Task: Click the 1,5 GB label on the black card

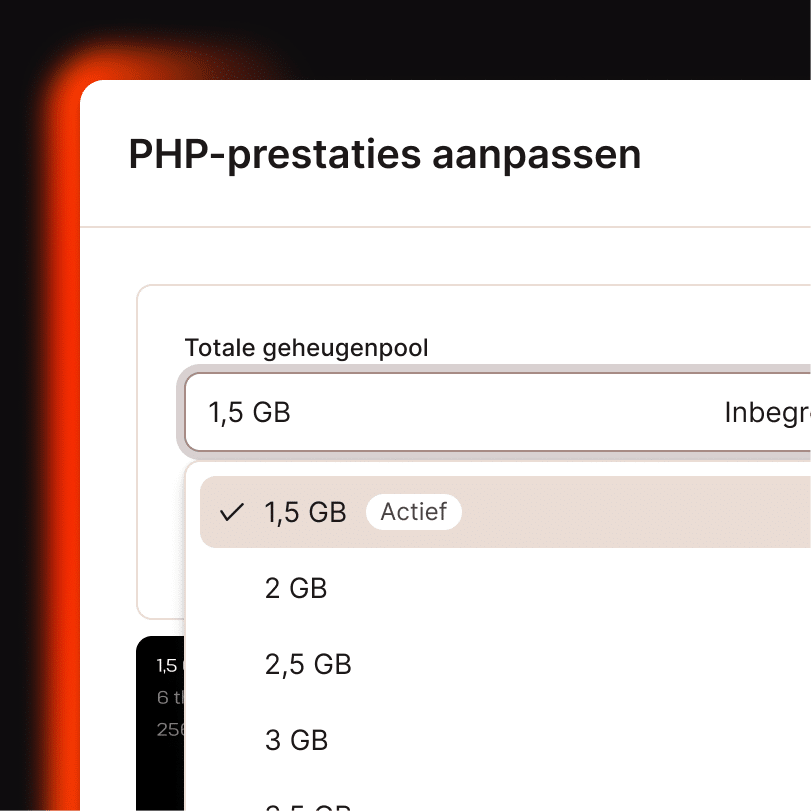Action: (x=168, y=665)
